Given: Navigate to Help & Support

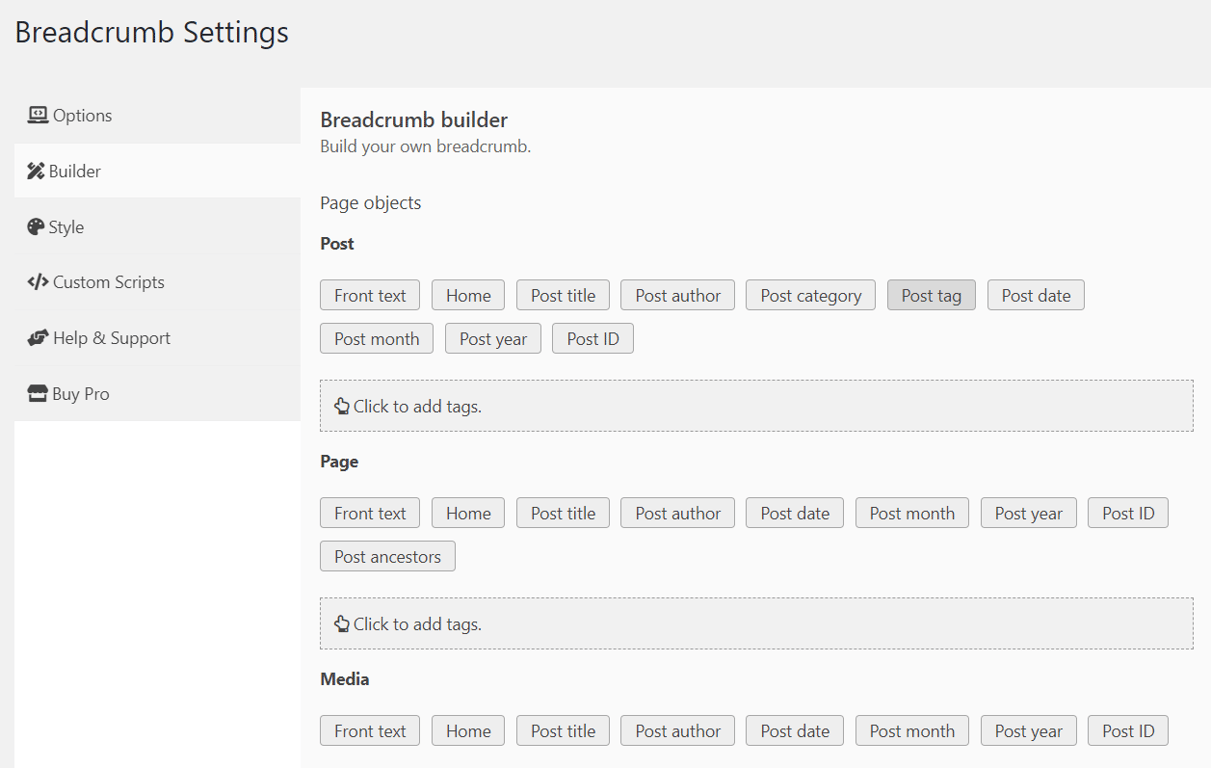Looking at the screenshot, I should (108, 337).
